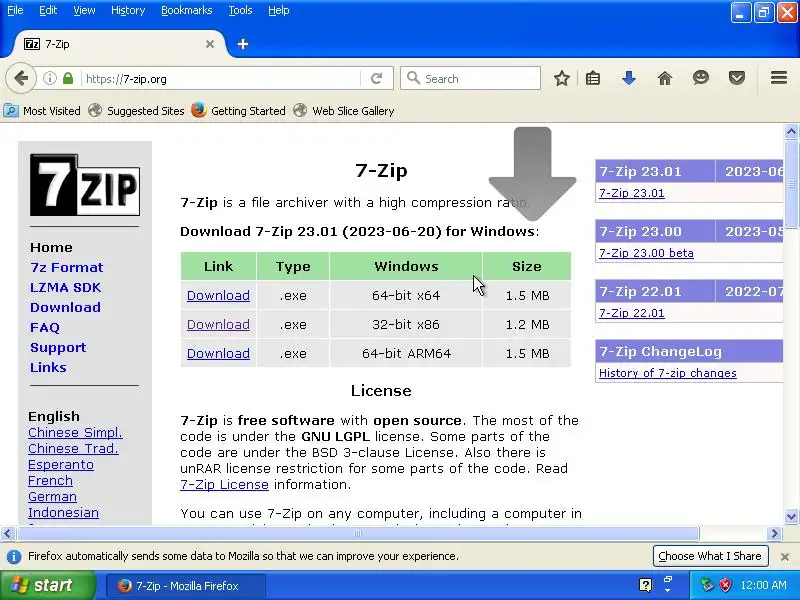Screen dimensions: 800x600
Task: Reload the page with refresh icon
Action: [377, 79]
